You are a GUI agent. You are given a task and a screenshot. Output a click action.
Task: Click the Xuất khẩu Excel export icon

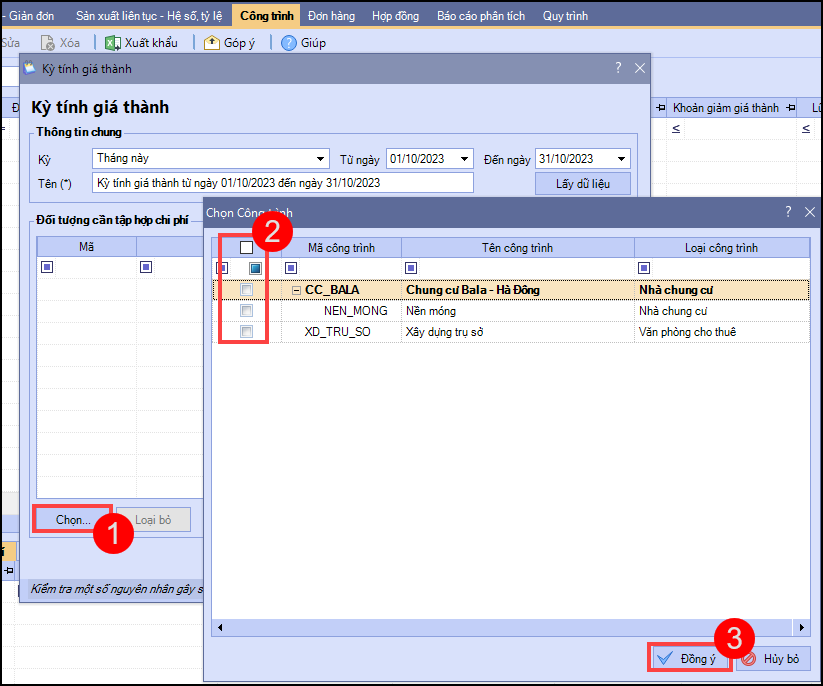(112, 43)
